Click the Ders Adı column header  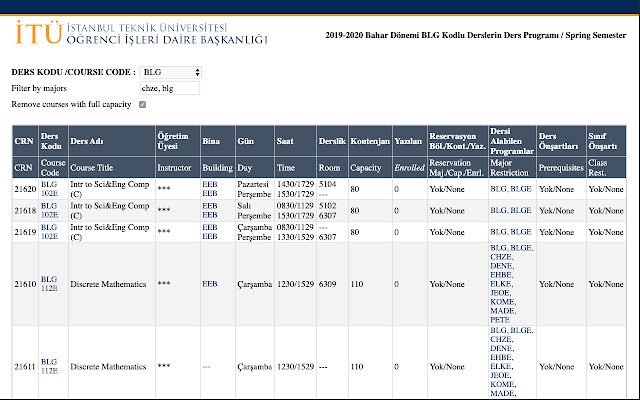(112, 141)
